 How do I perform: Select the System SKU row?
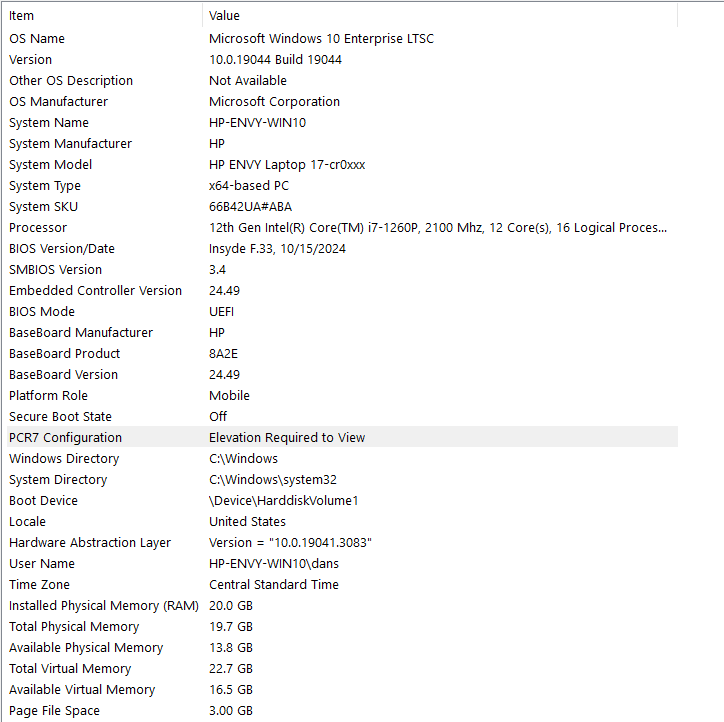[342, 207]
